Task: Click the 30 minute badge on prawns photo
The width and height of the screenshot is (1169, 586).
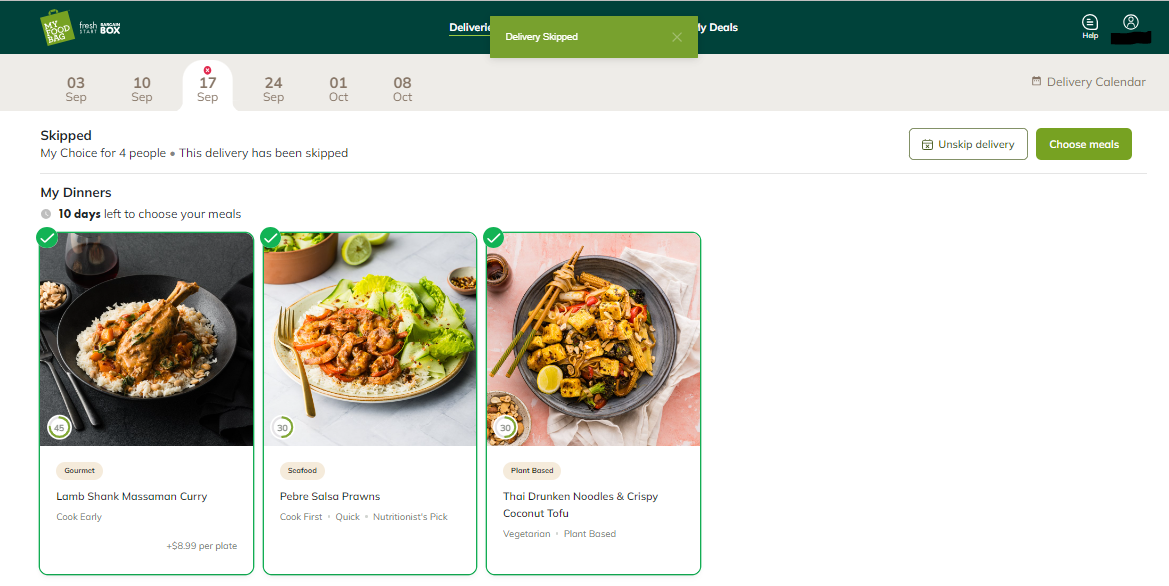Action: (x=283, y=428)
